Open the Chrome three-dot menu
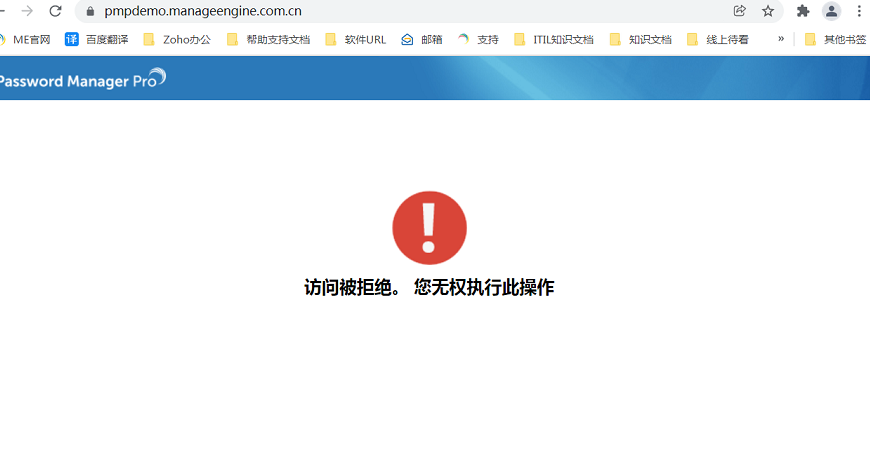 859,11
